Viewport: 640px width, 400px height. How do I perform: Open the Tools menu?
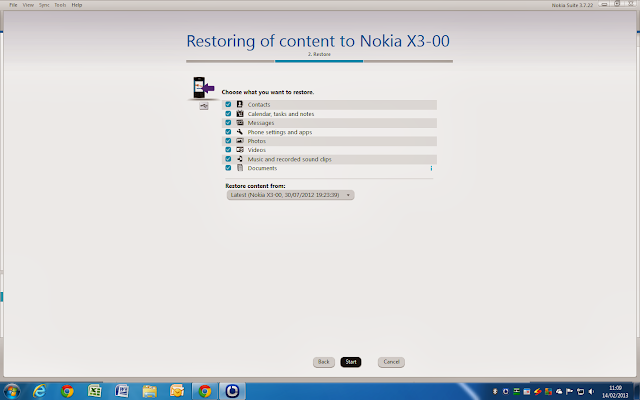60,5
